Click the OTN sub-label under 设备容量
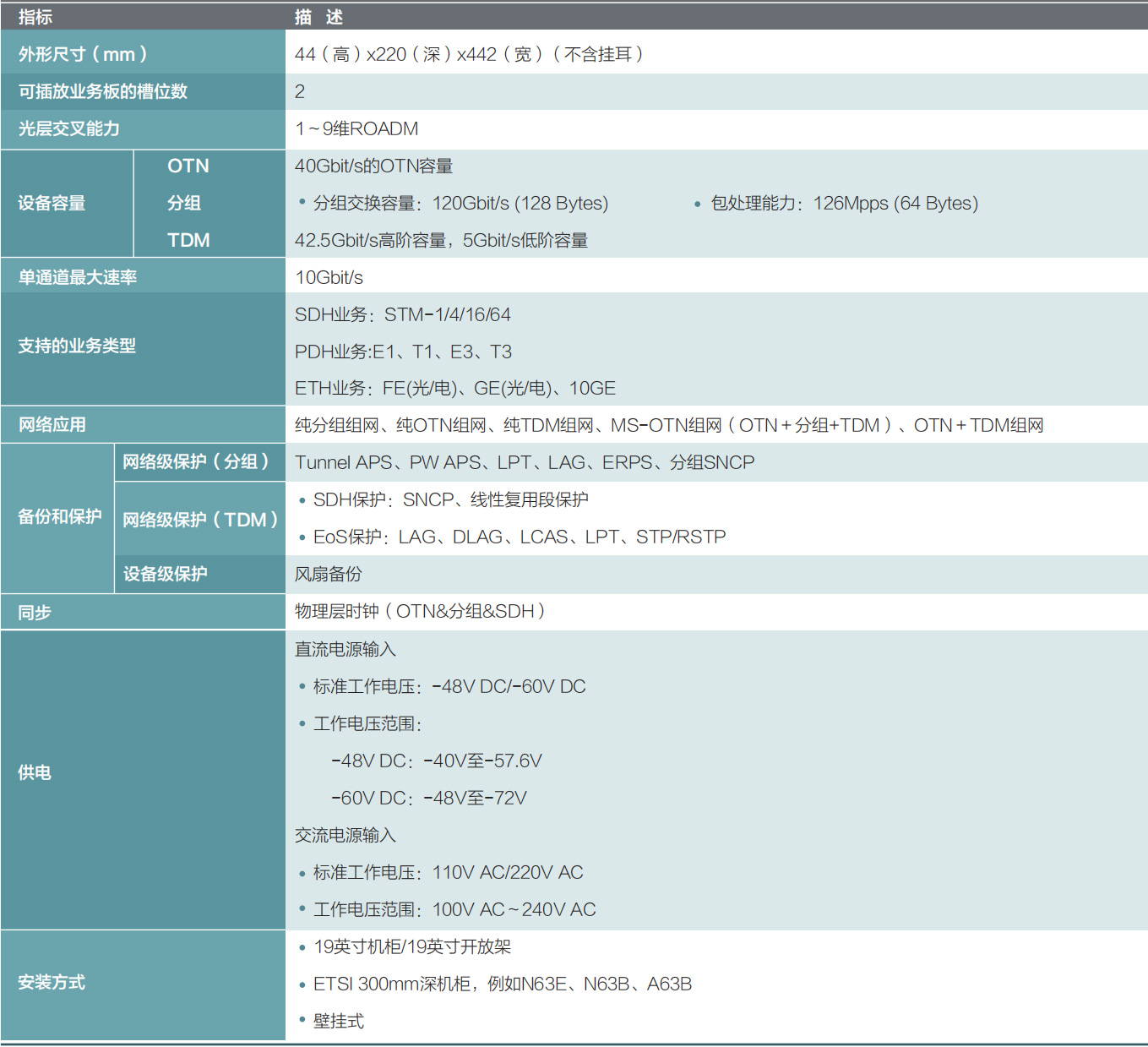The width and height of the screenshot is (1148, 1047). [188, 166]
